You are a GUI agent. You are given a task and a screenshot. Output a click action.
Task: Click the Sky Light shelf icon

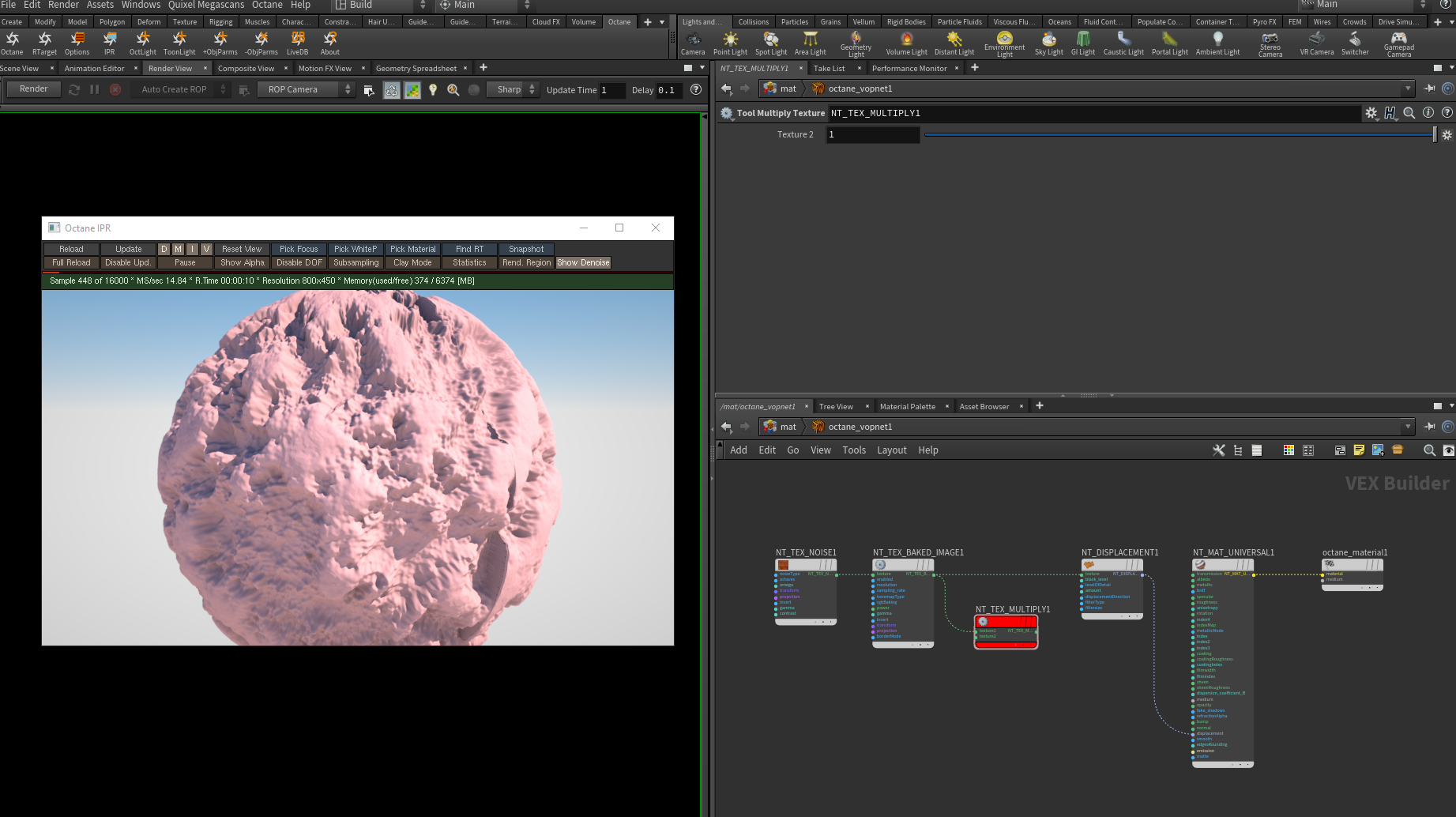point(1048,40)
